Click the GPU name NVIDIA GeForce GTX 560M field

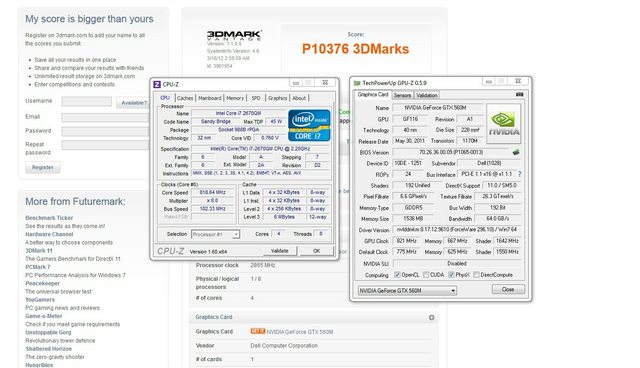click(437, 108)
